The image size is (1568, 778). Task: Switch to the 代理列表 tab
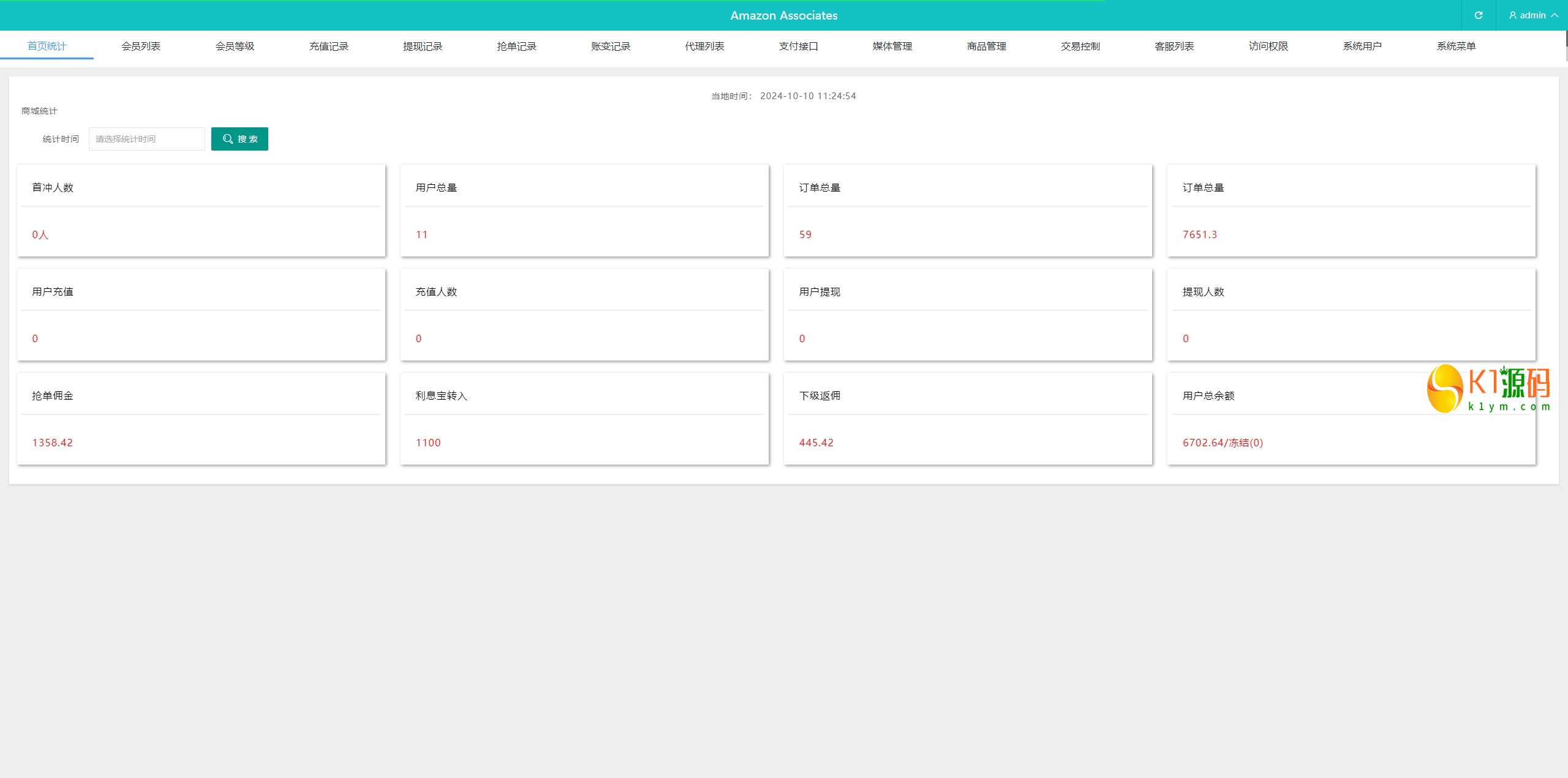(704, 47)
